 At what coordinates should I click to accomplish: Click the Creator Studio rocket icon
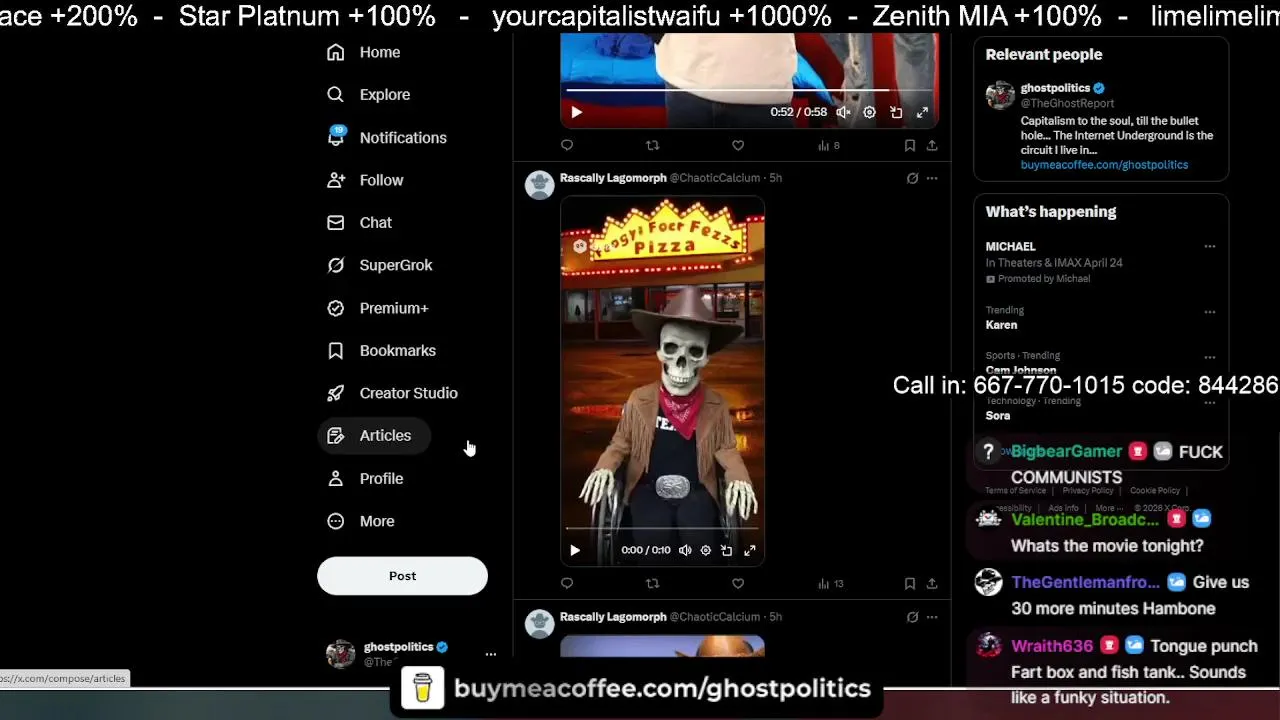[x=336, y=393]
